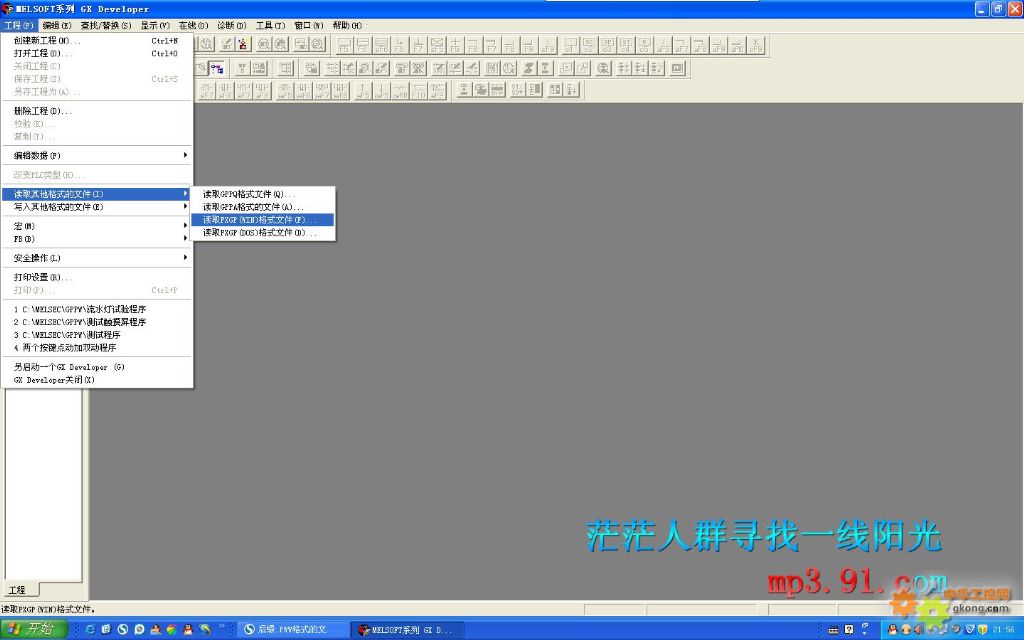Open recent project 流水灯试验程序
The width and height of the screenshot is (1024, 640).
tap(97, 309)
